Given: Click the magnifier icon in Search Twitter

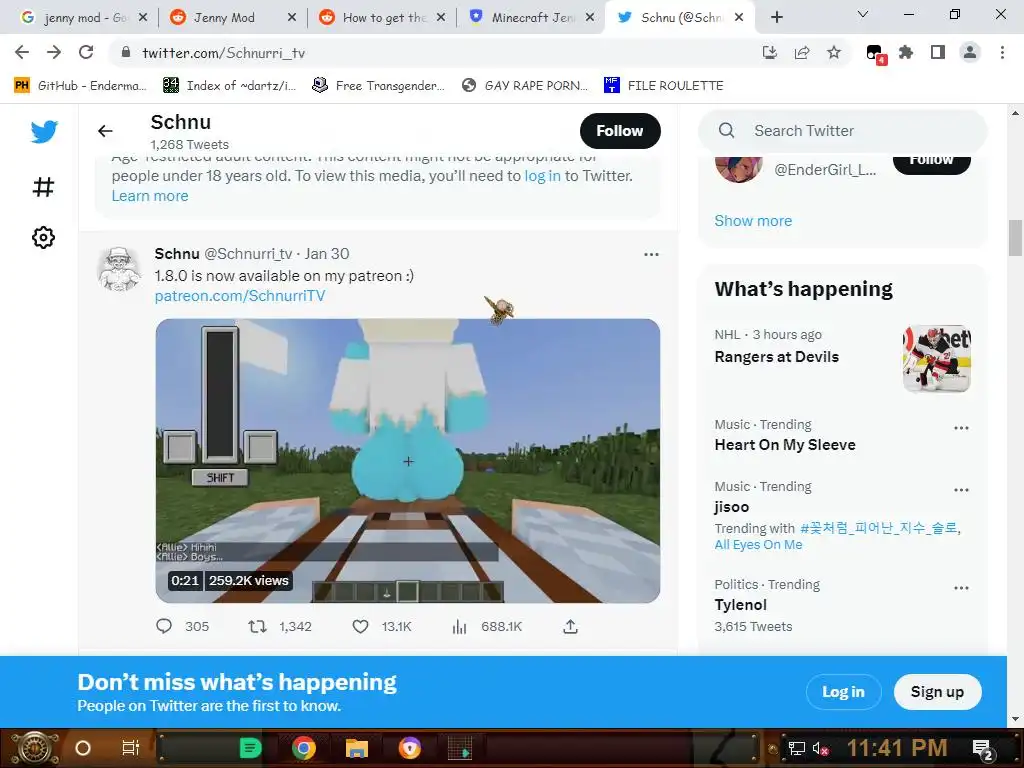Looking at the screenshot, I should (726, 131).
